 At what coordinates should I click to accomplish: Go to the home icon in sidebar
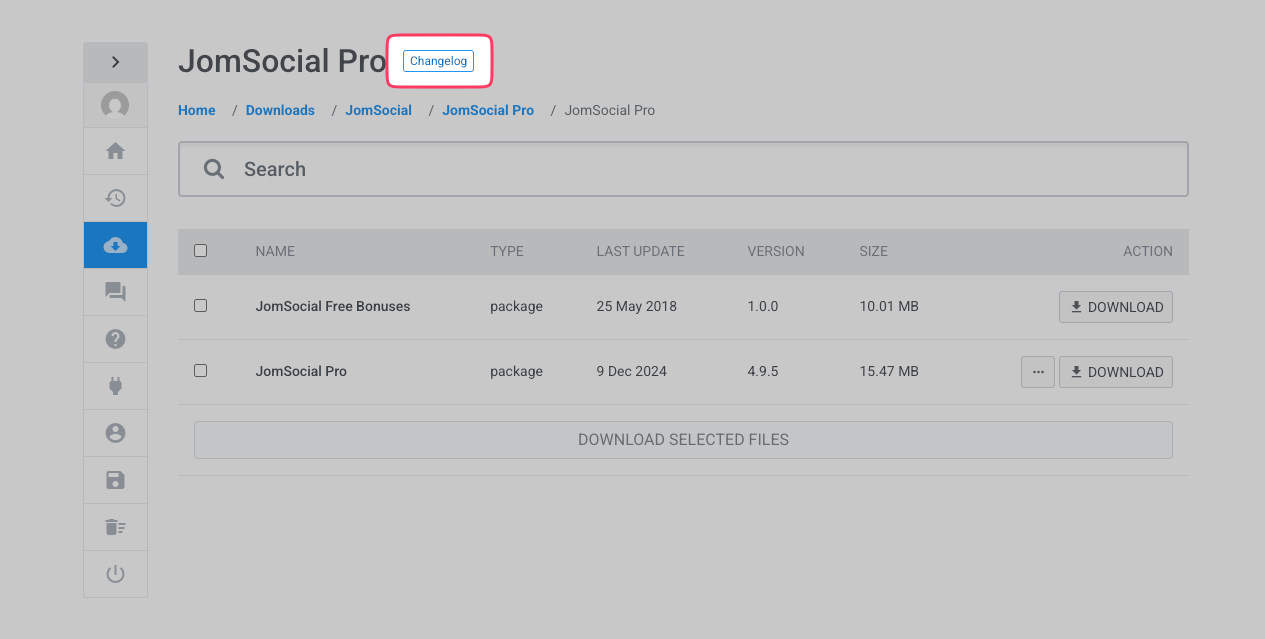[115, 151]
